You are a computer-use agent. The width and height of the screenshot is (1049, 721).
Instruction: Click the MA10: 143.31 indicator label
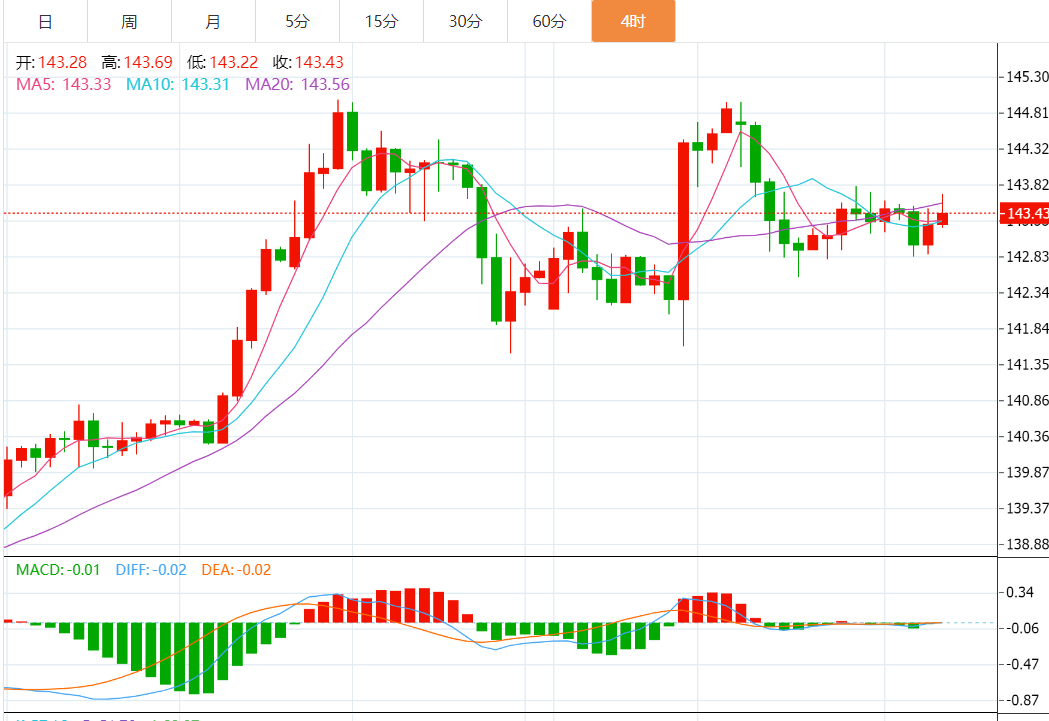[x=178, y=84]
